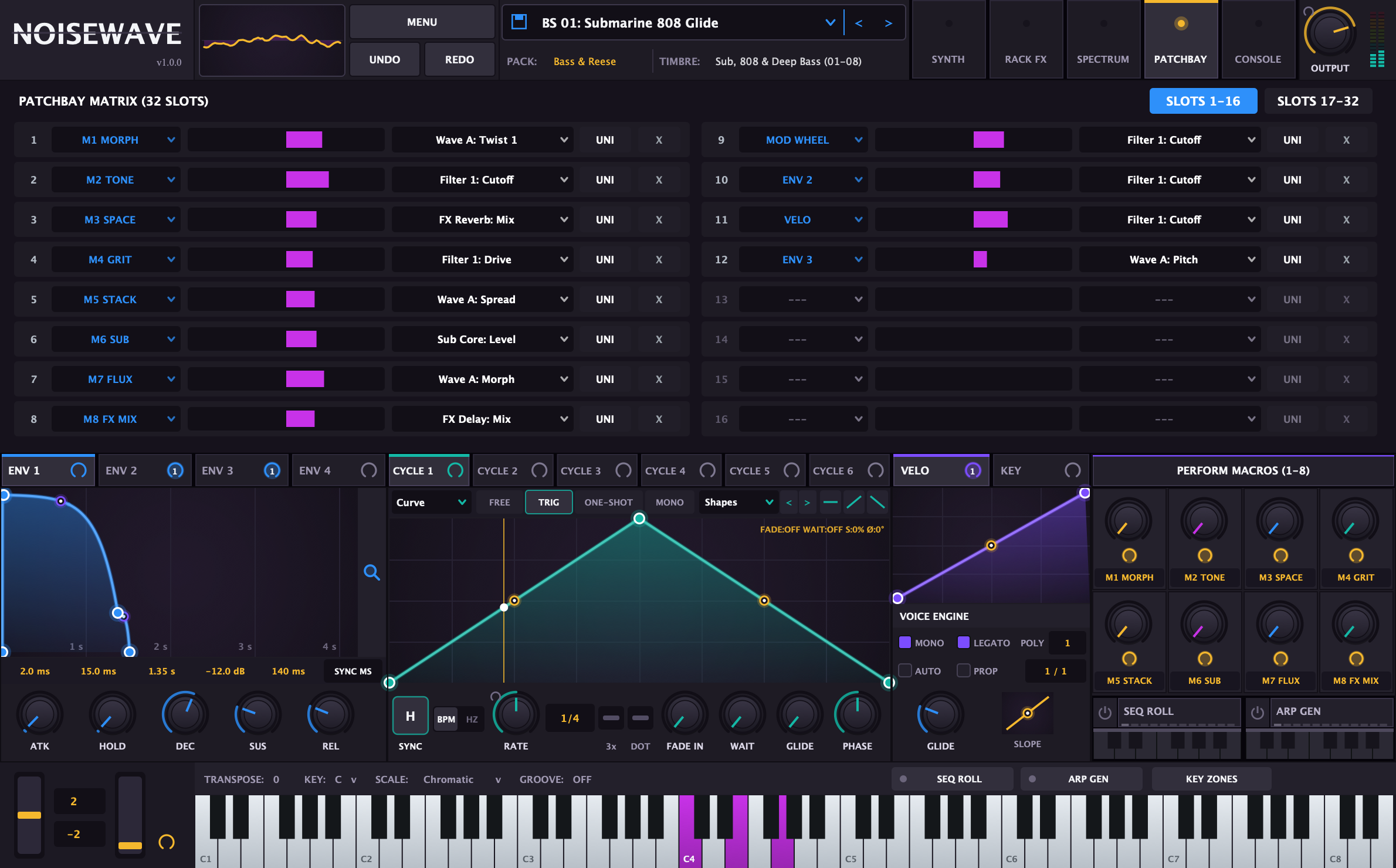
Task: Switch to the SYNTH tab
Action: [948, 39]
